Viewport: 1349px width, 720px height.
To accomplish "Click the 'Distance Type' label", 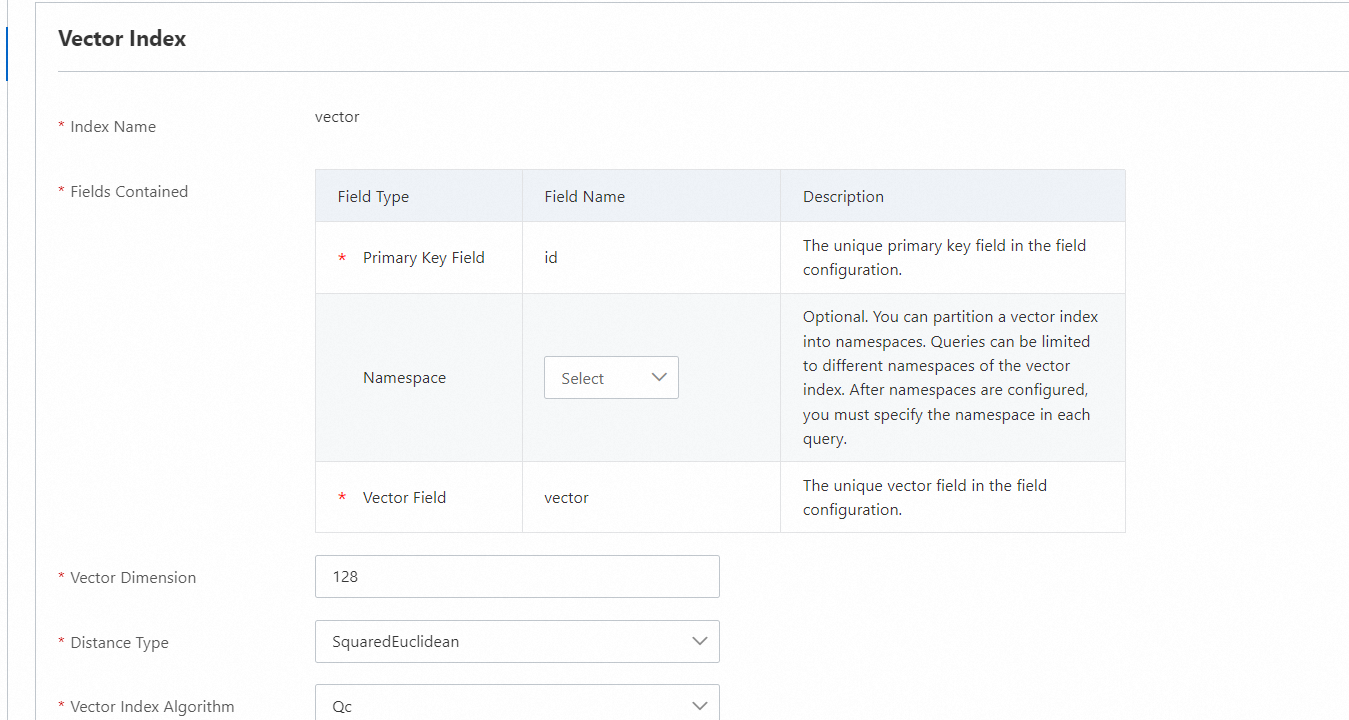I will (x=119, y=643).
